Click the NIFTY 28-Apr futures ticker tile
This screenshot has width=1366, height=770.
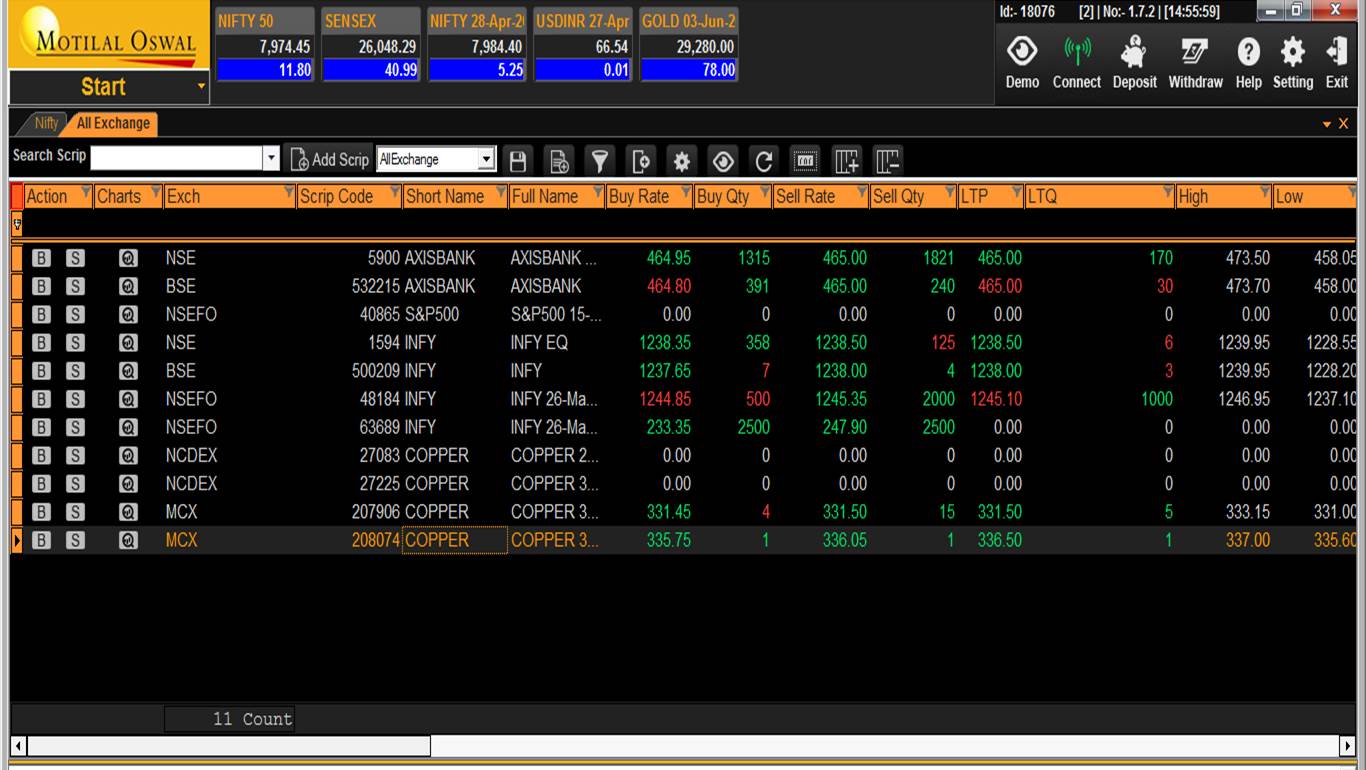tap(477, 45)
